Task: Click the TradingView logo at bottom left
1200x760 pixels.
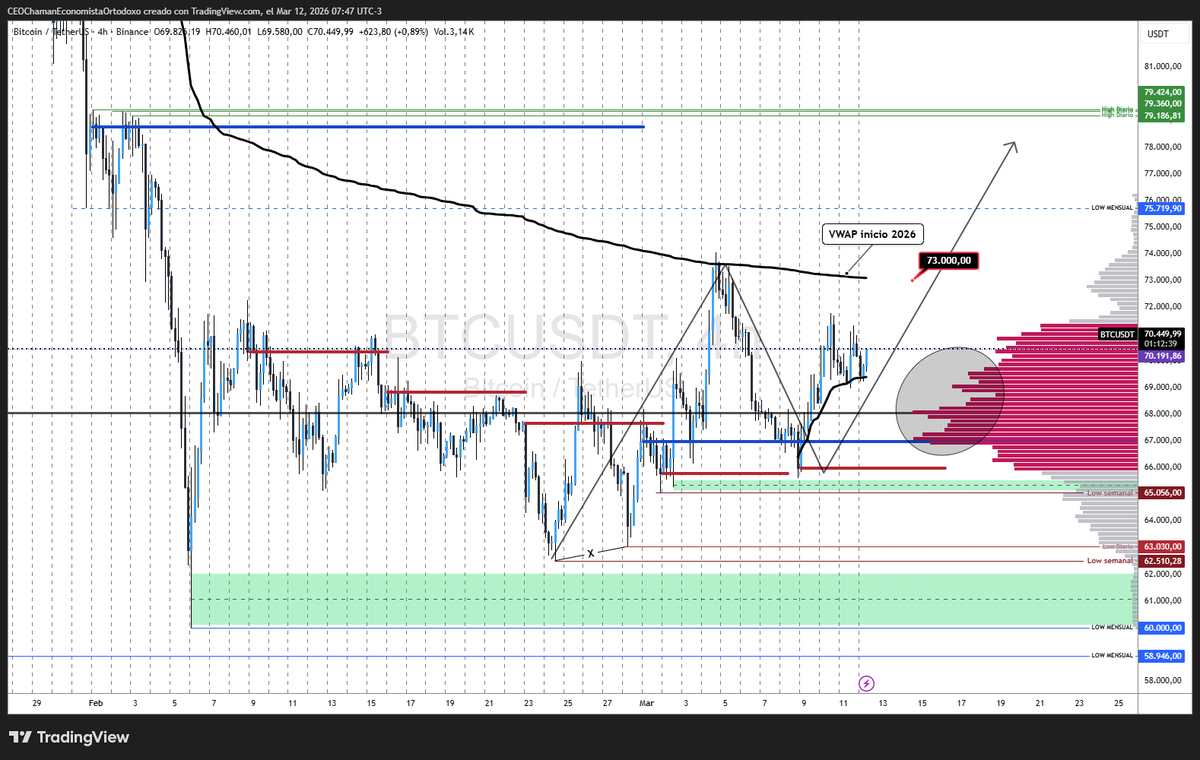Action: [70, 737]
